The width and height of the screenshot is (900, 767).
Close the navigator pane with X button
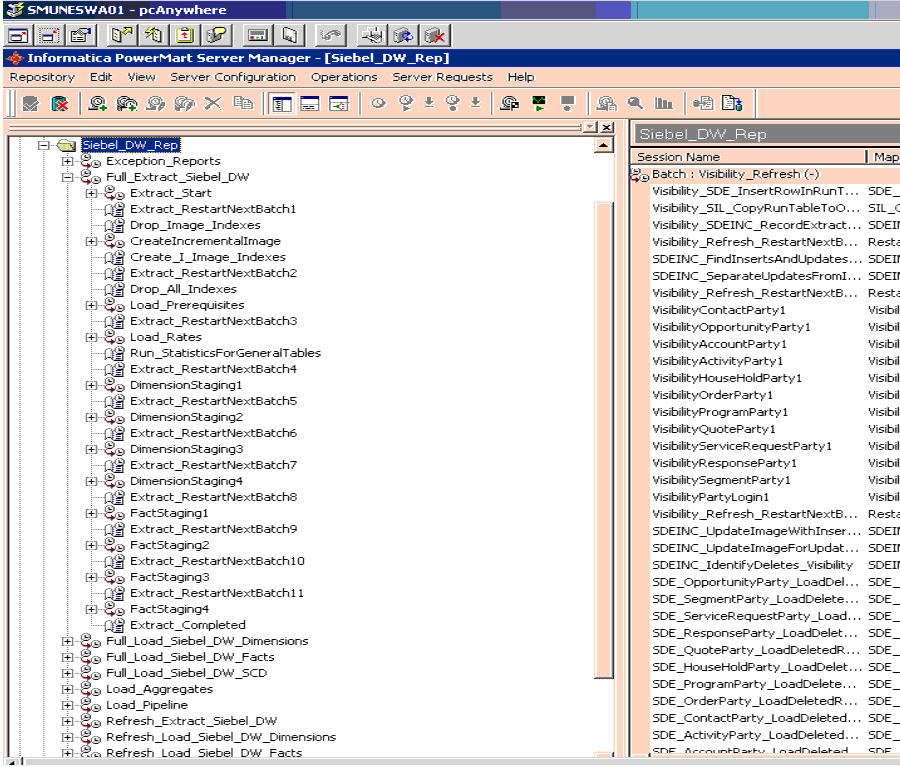607,127
